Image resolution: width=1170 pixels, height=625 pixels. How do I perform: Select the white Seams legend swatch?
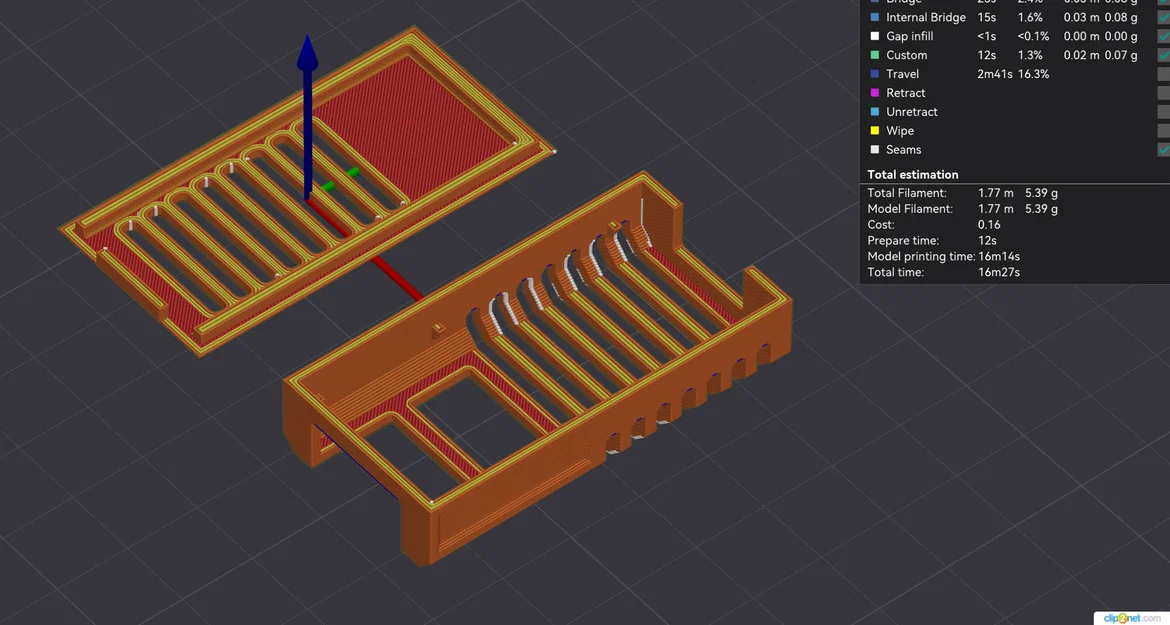click(x=875, y=149)
